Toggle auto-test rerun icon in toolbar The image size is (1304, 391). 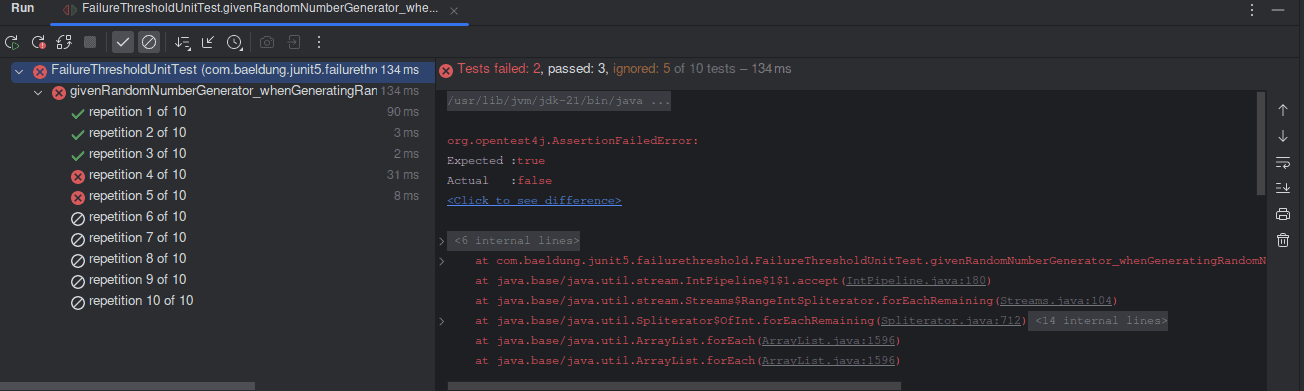[64, 42]
